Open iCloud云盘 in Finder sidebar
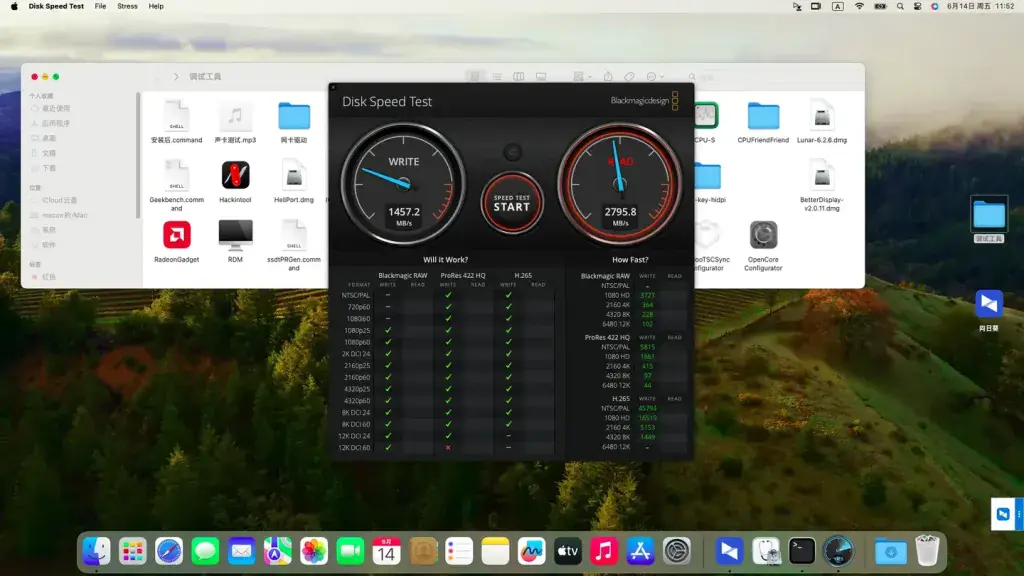 59,200
